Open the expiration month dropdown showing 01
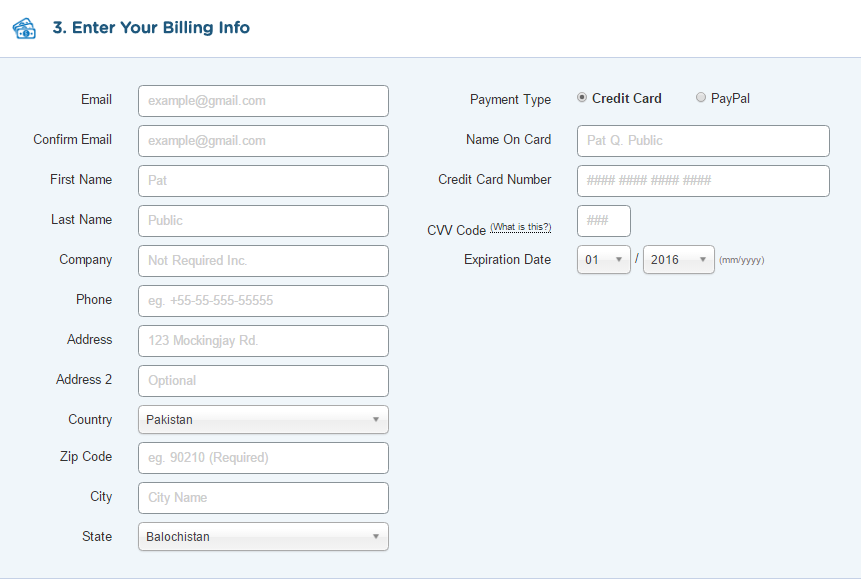 click(x=603, y=258)
